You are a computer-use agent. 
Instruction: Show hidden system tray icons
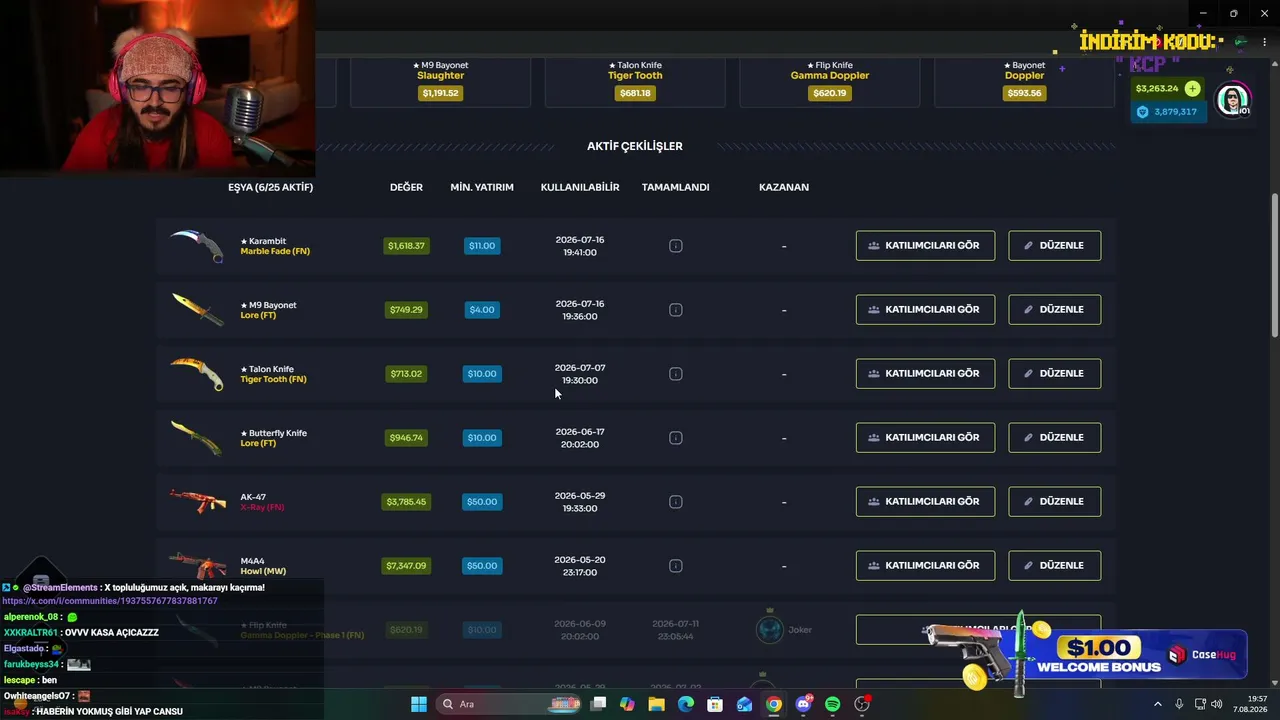1158,704
